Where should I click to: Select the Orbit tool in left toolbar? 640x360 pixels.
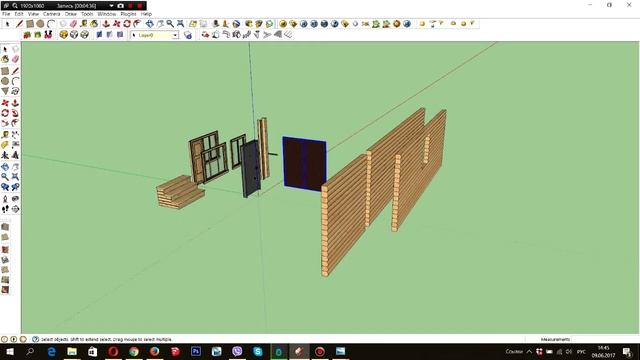tap(5, 167)
